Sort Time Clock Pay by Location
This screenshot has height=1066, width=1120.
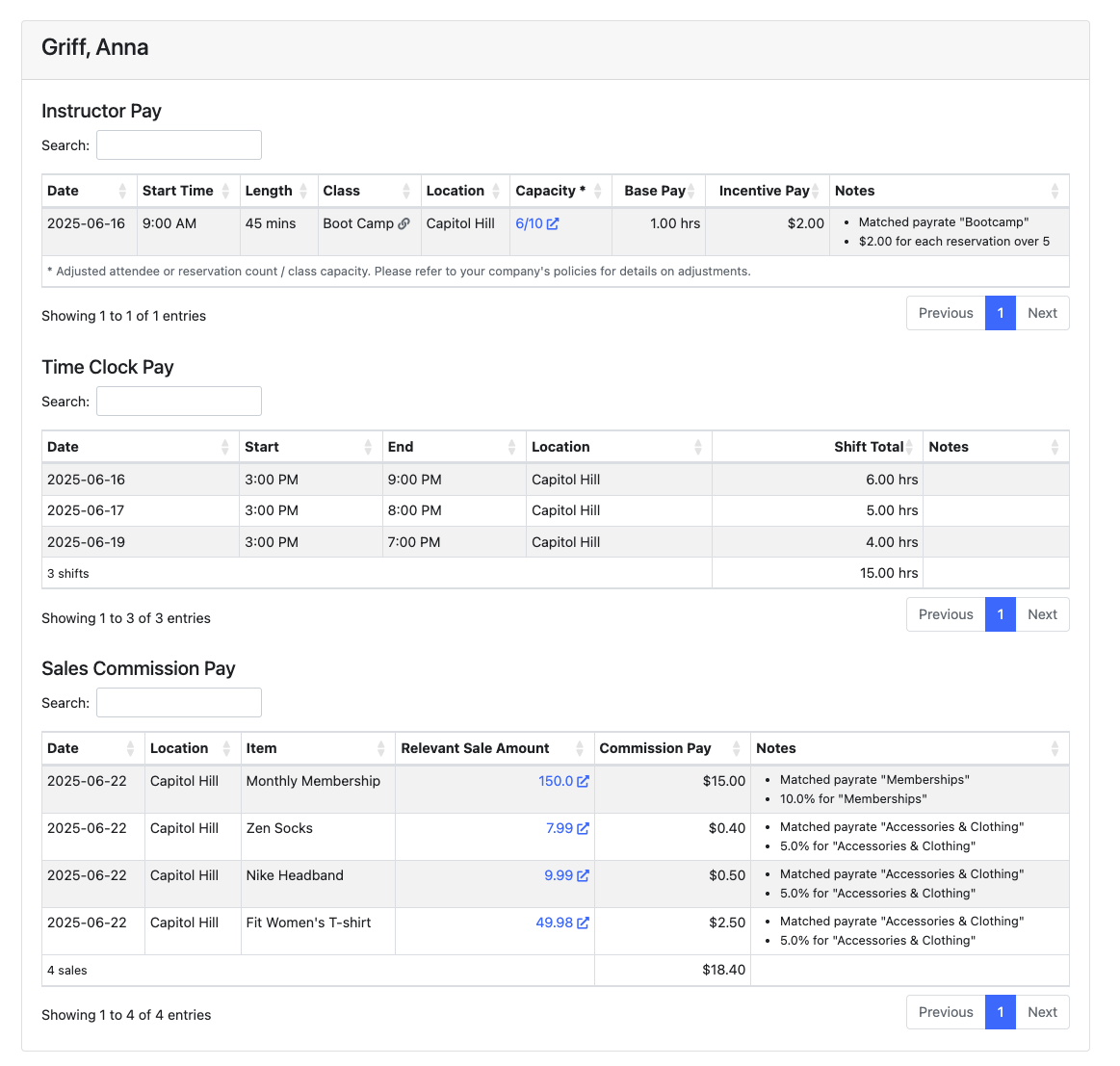pyautogui.click(x=619, y=447)
